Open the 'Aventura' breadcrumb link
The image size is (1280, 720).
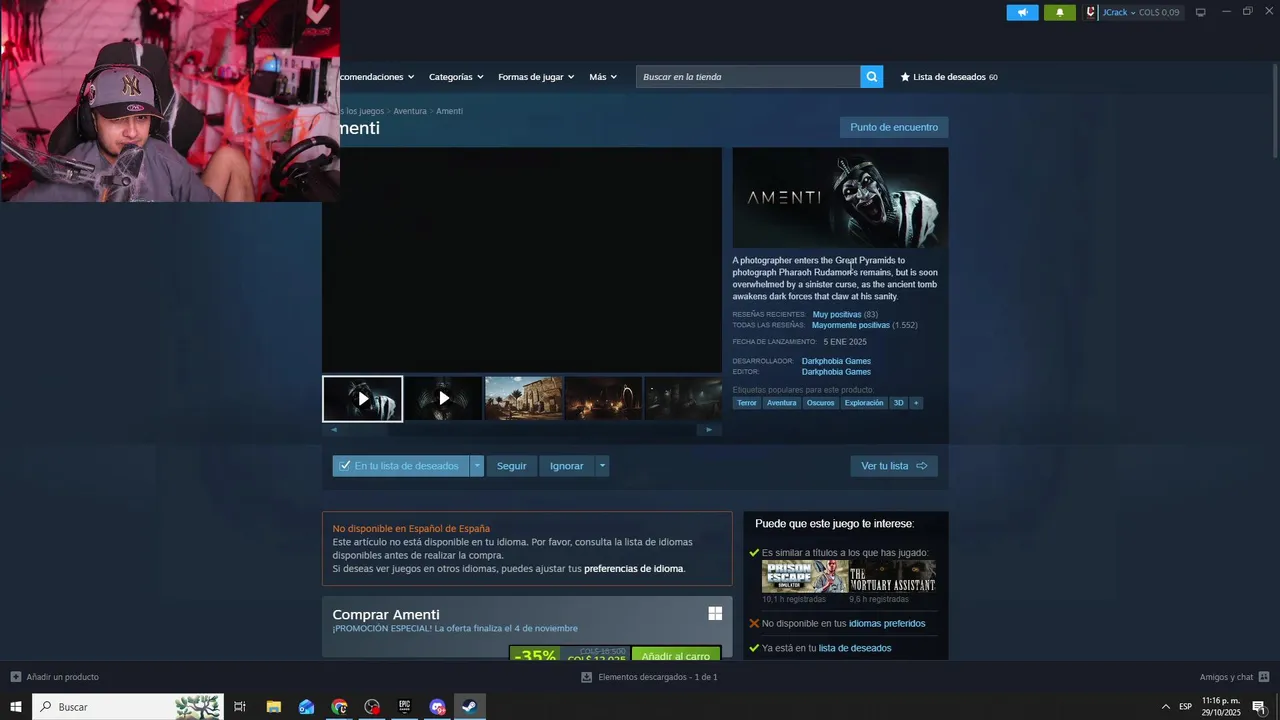[x=410, y=111]
